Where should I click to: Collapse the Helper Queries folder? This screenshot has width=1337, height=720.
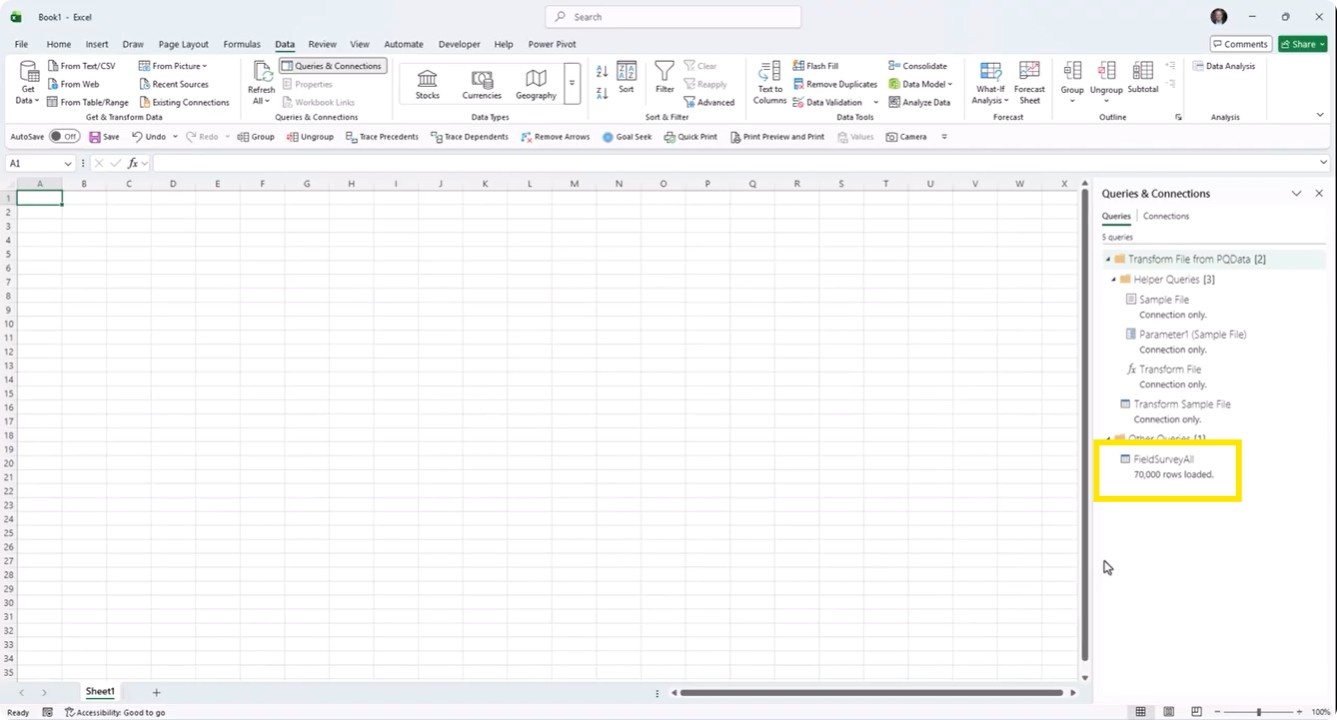point(1113,280)
